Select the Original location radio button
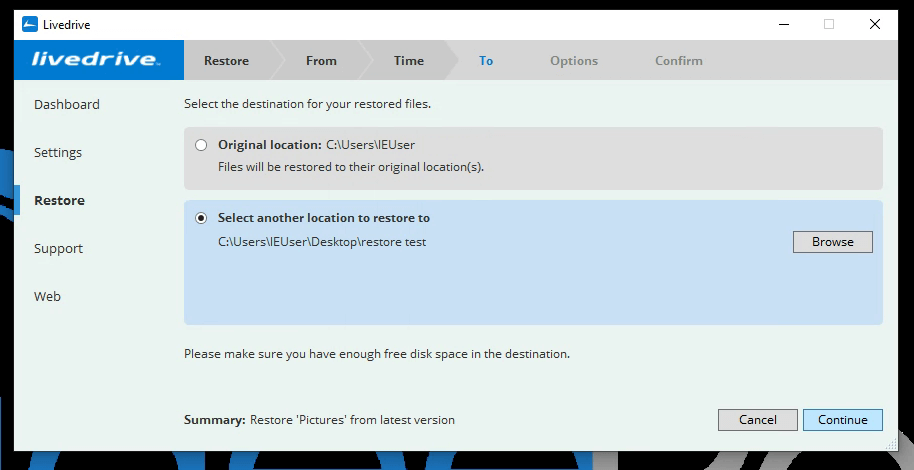The image size is (914, 470). coord(202,145)
